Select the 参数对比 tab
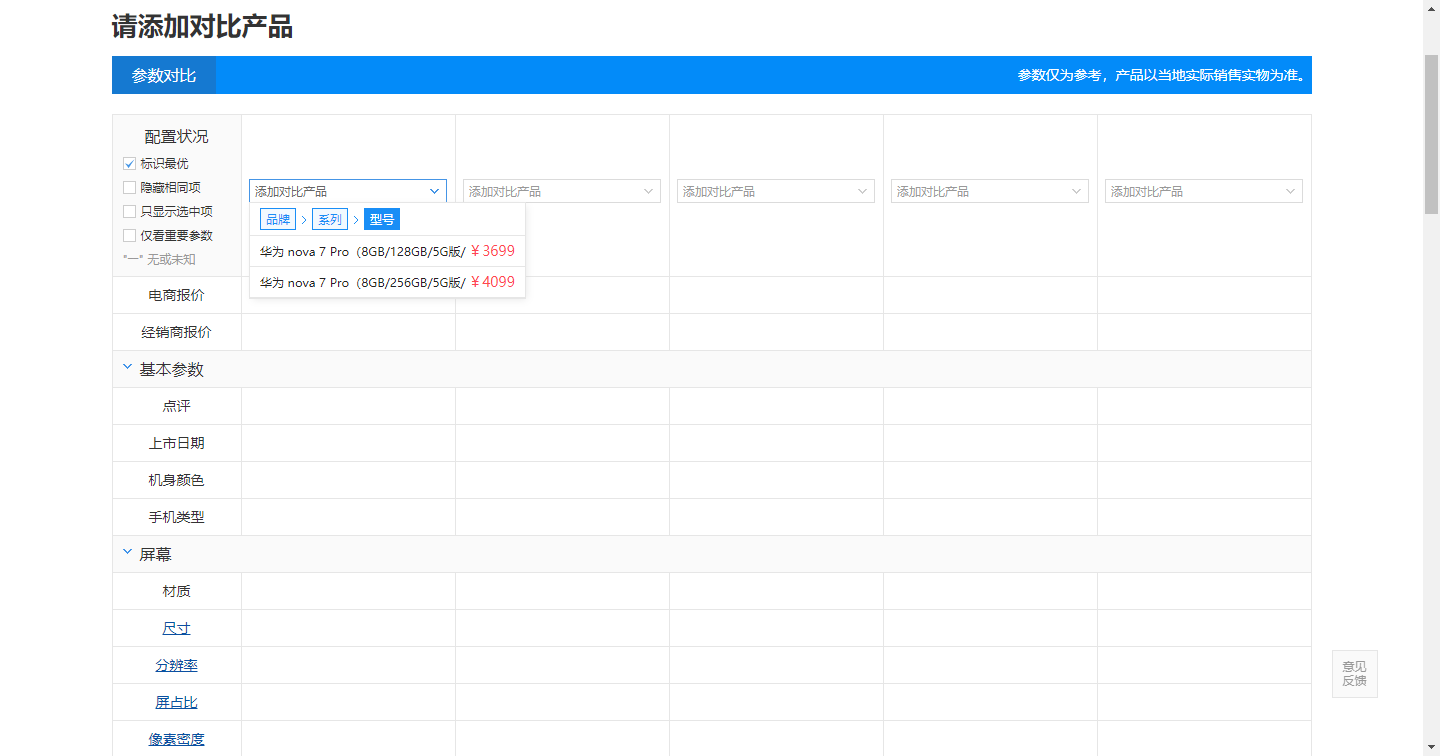 point(164,75)
